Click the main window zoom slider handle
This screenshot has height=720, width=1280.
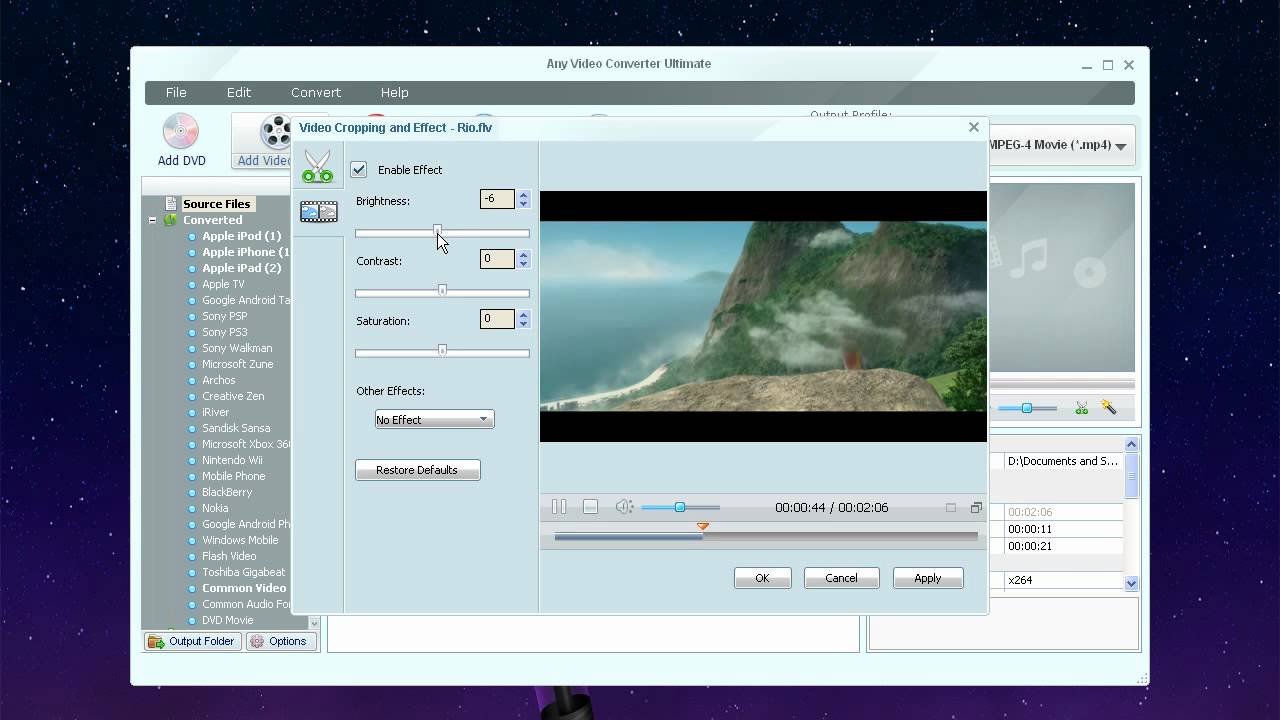pos(1026,408)
